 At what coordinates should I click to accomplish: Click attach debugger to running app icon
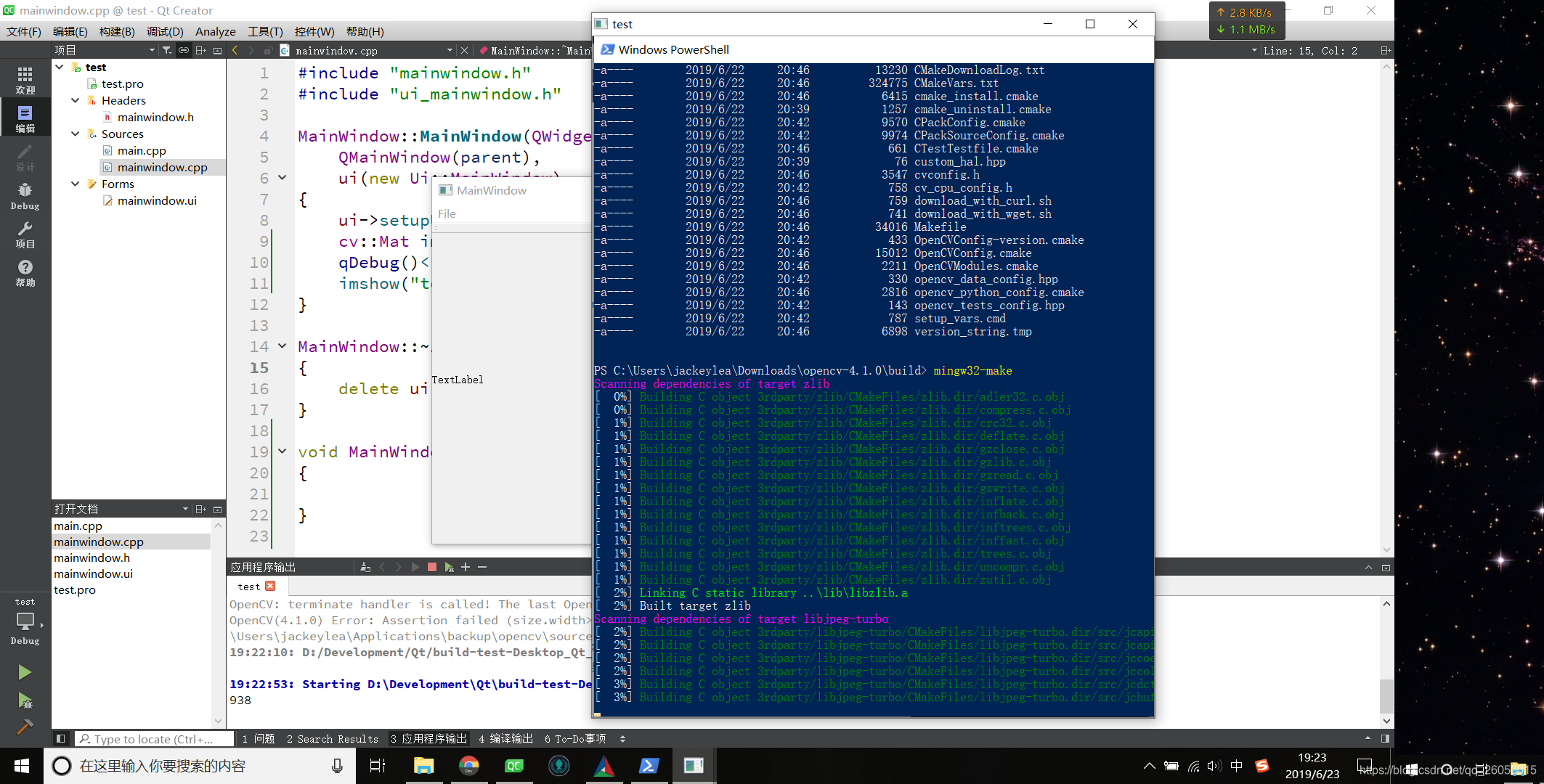tap(449, 567)
